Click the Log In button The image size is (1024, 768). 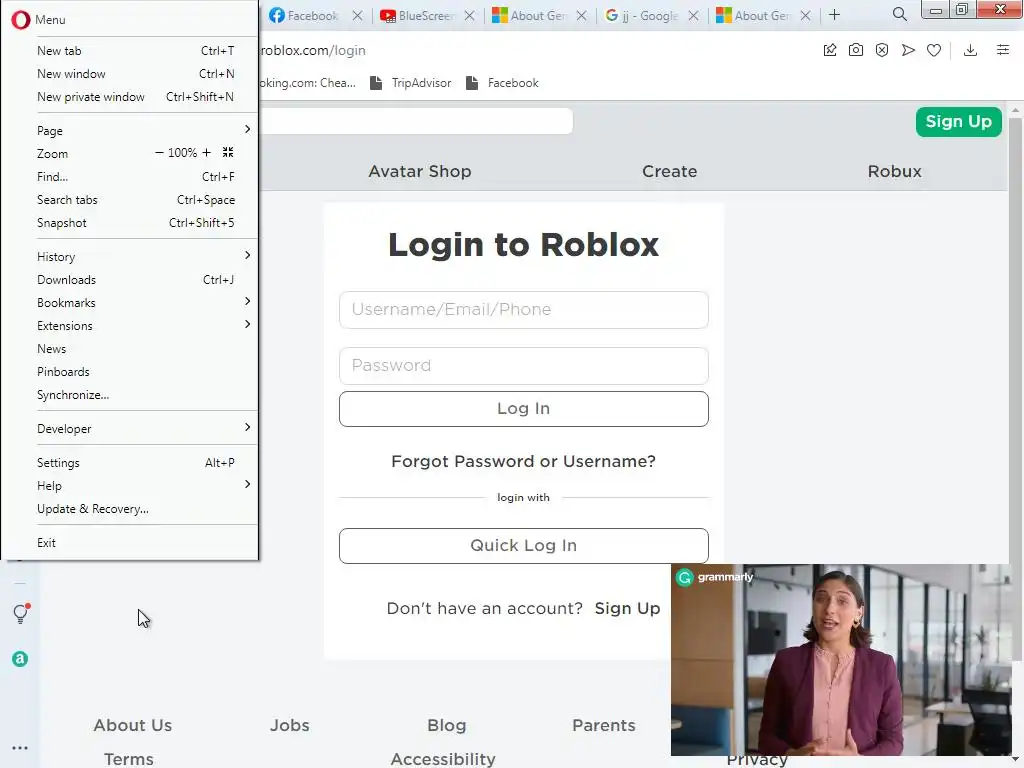(x=524, y=409)
